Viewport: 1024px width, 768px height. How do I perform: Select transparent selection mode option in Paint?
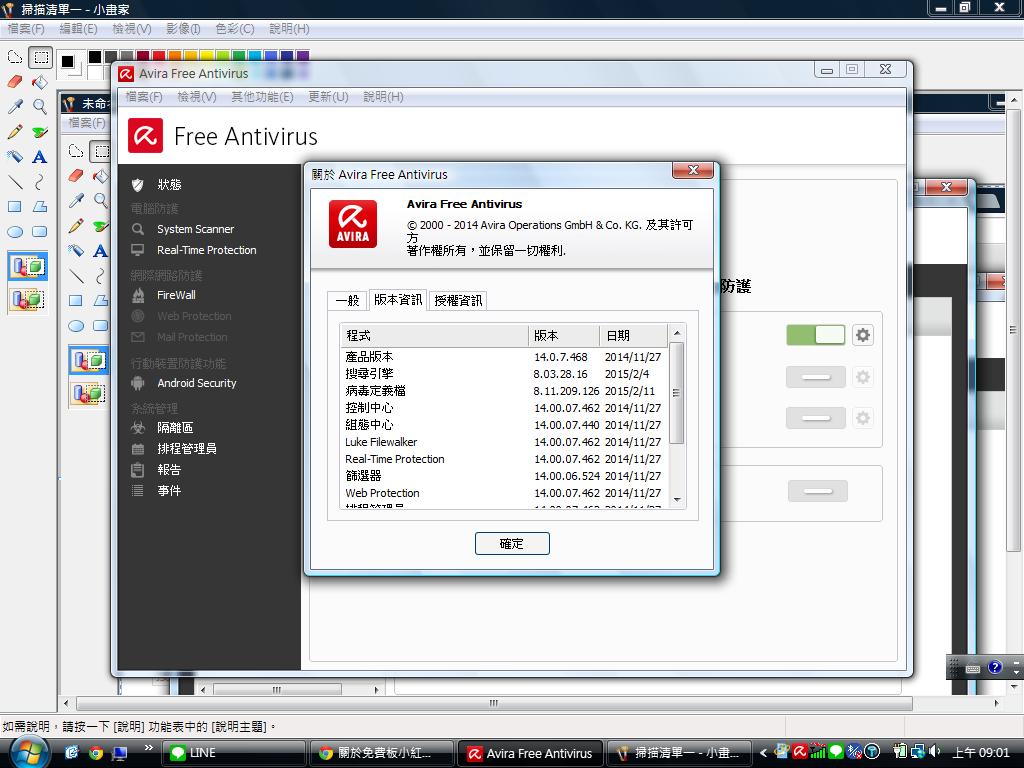tap(27, 300)
